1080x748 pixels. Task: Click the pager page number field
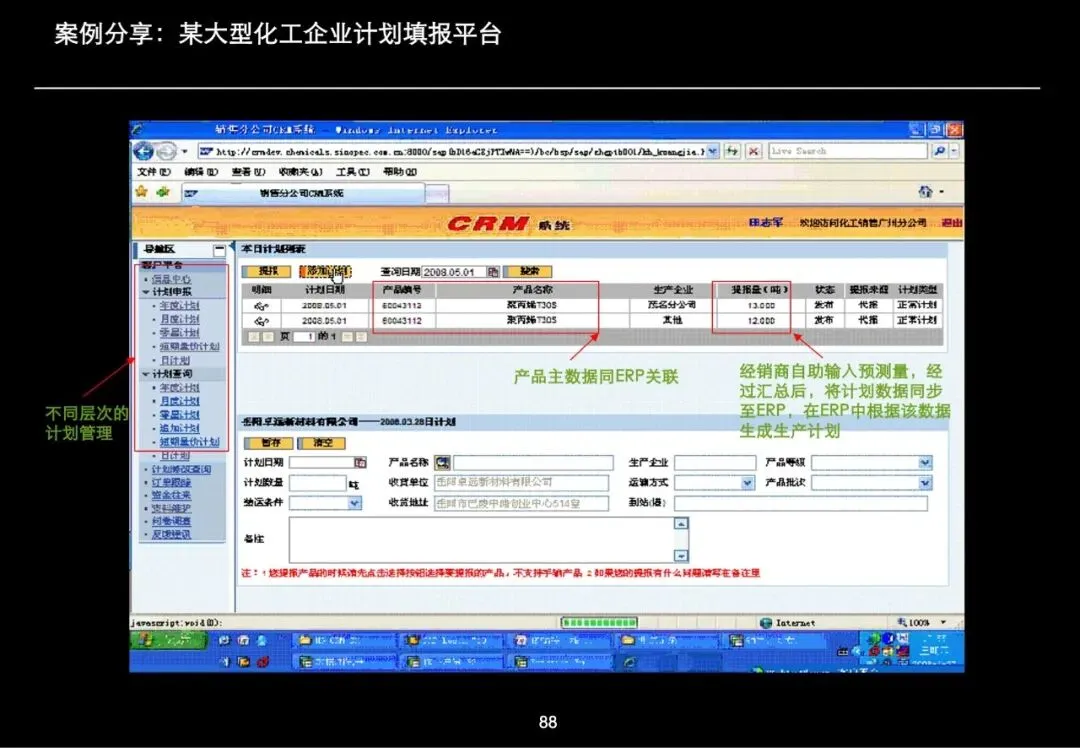pyautogui.click(x=303, y=337)
